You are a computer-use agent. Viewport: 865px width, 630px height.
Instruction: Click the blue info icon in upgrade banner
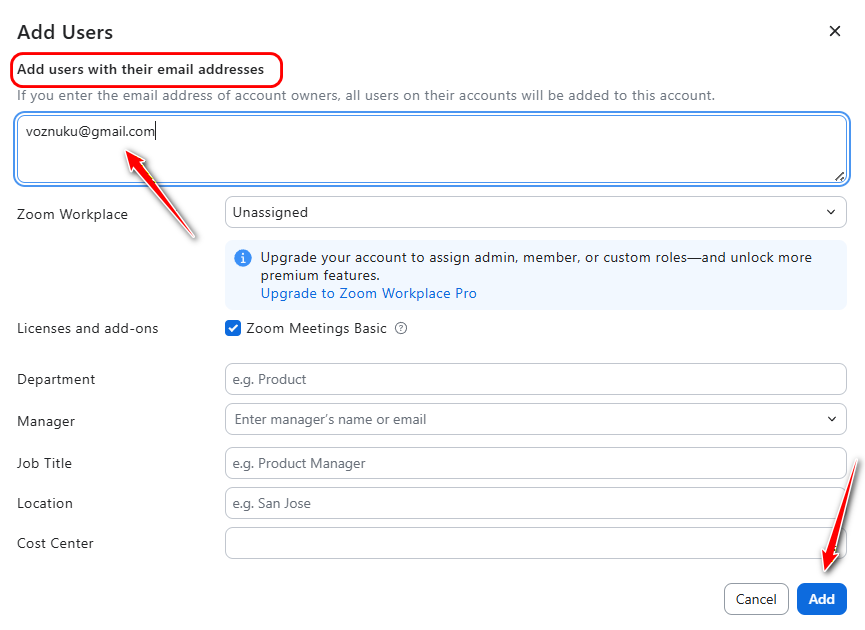coord(243,258)
